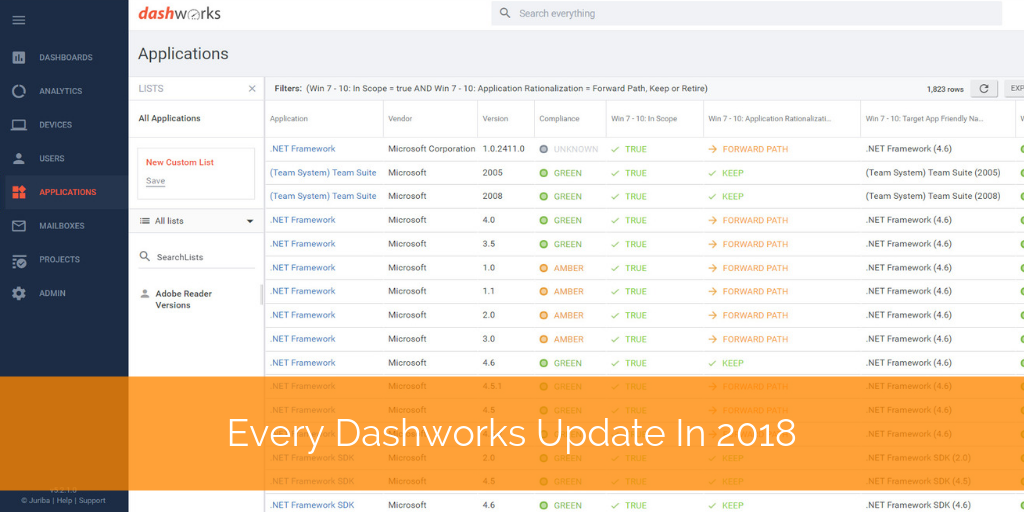This screenshot has height=512, width=1024.
Task: Open .NET Framework version 1.0.2411.0 link
Action: 302,149
